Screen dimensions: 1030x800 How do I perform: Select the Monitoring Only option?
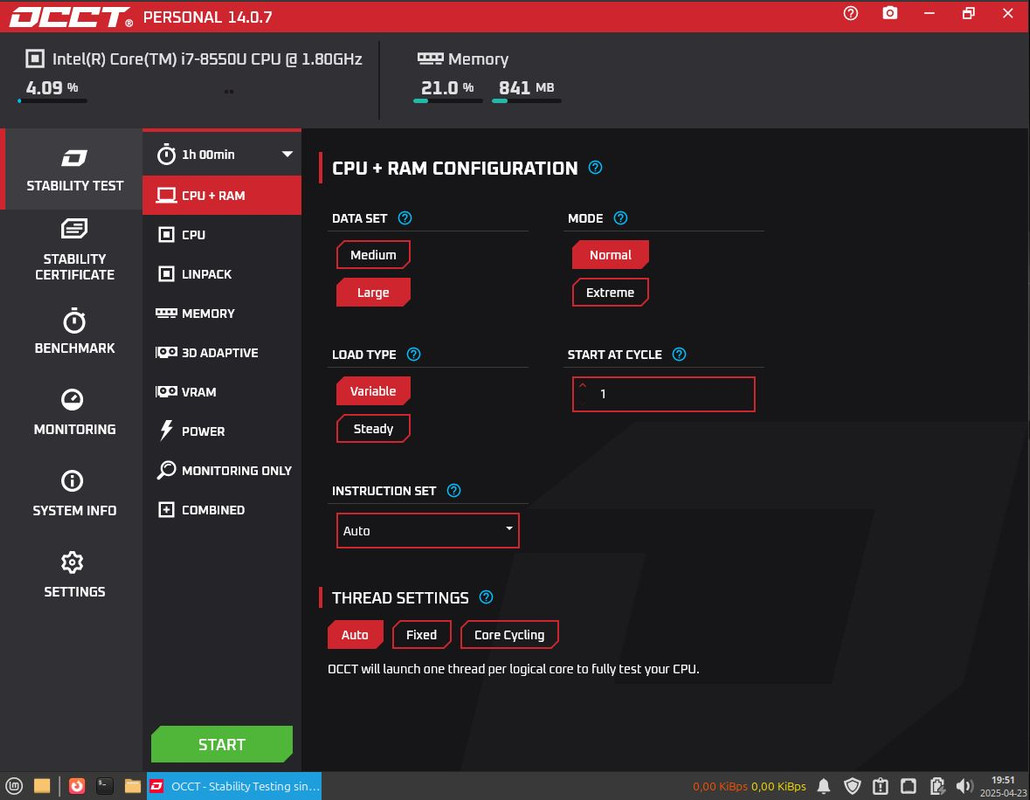222,470
